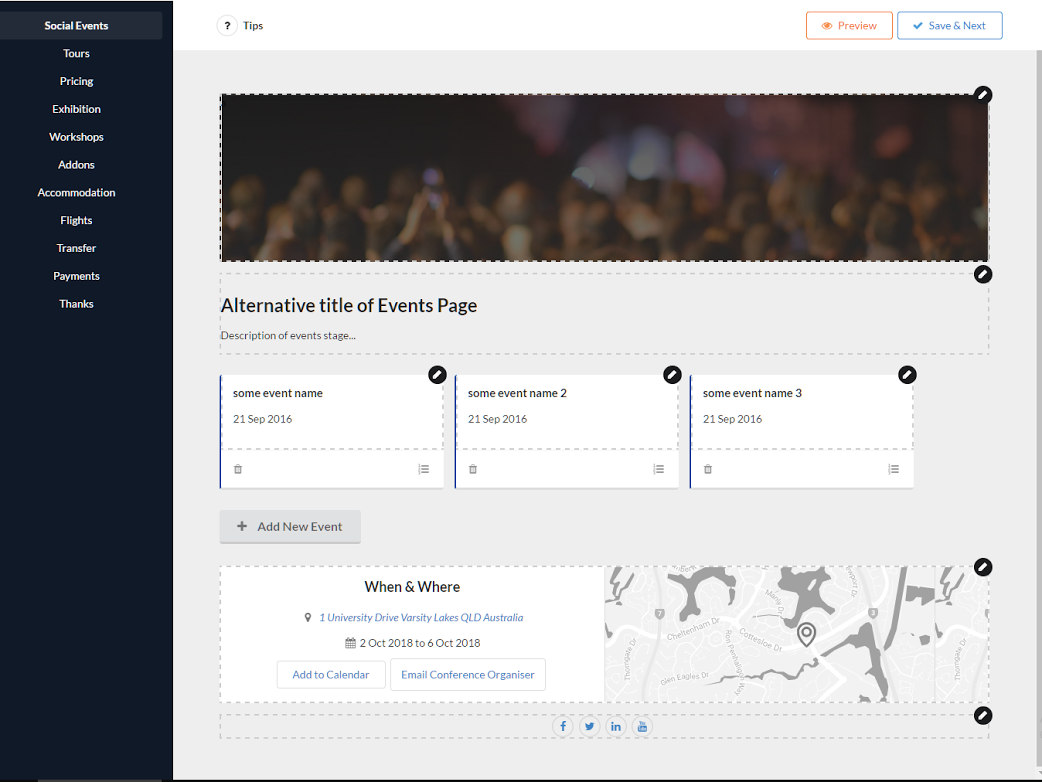Go to Tours in the sidebar

(76, 53)
